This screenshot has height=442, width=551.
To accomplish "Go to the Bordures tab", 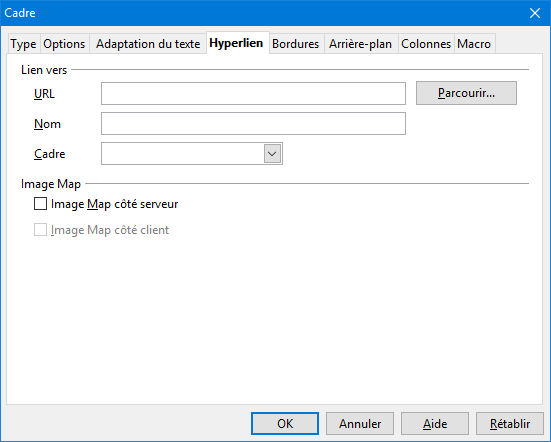I will point(296,44).
